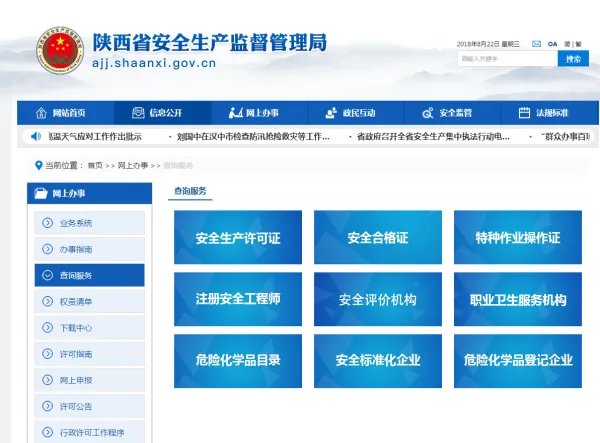Image resolution: width=600 pixels, height=443 pixels.
Task: Click the people icon beside 政民互动
Action: point(331,113)
